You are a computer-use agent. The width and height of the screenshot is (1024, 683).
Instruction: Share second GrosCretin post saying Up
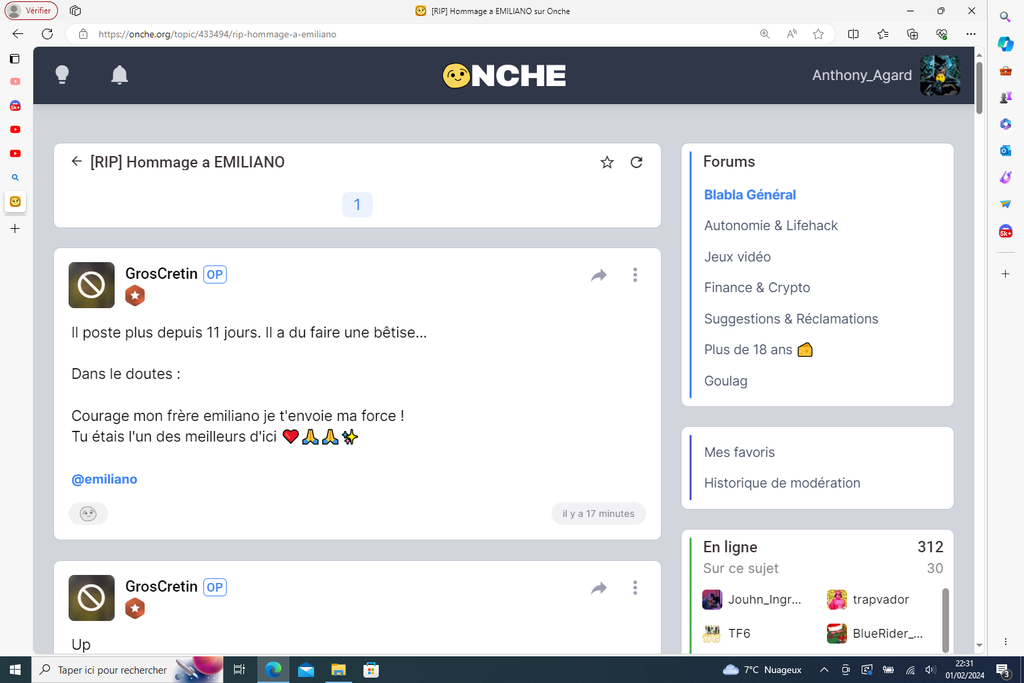click(x=599, y=588)
